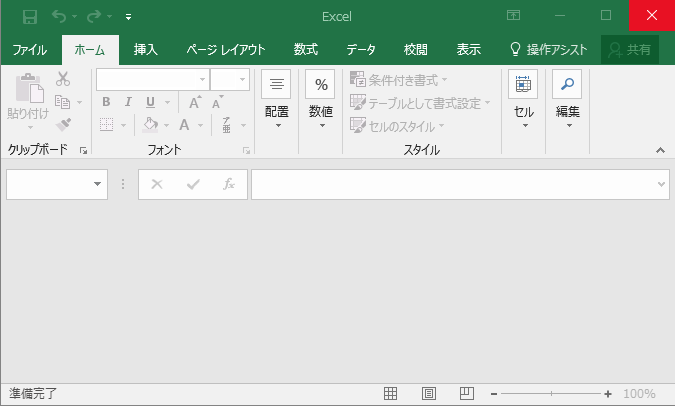The height and width of the screenshot is (406, 675).
Task: Click the Cut scissors icon
Action: coord(63,79)
